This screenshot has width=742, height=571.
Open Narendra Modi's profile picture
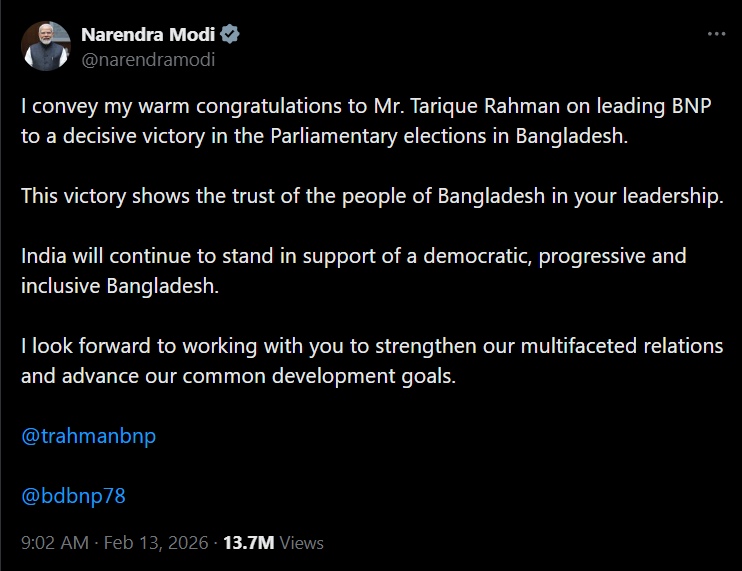click(46, 46)
